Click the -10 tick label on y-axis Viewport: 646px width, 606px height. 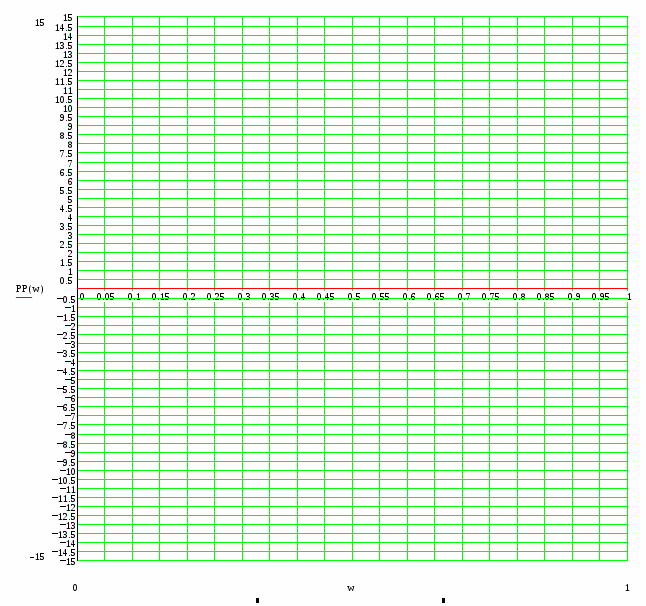pyautogui.click(x=65, y=471)
